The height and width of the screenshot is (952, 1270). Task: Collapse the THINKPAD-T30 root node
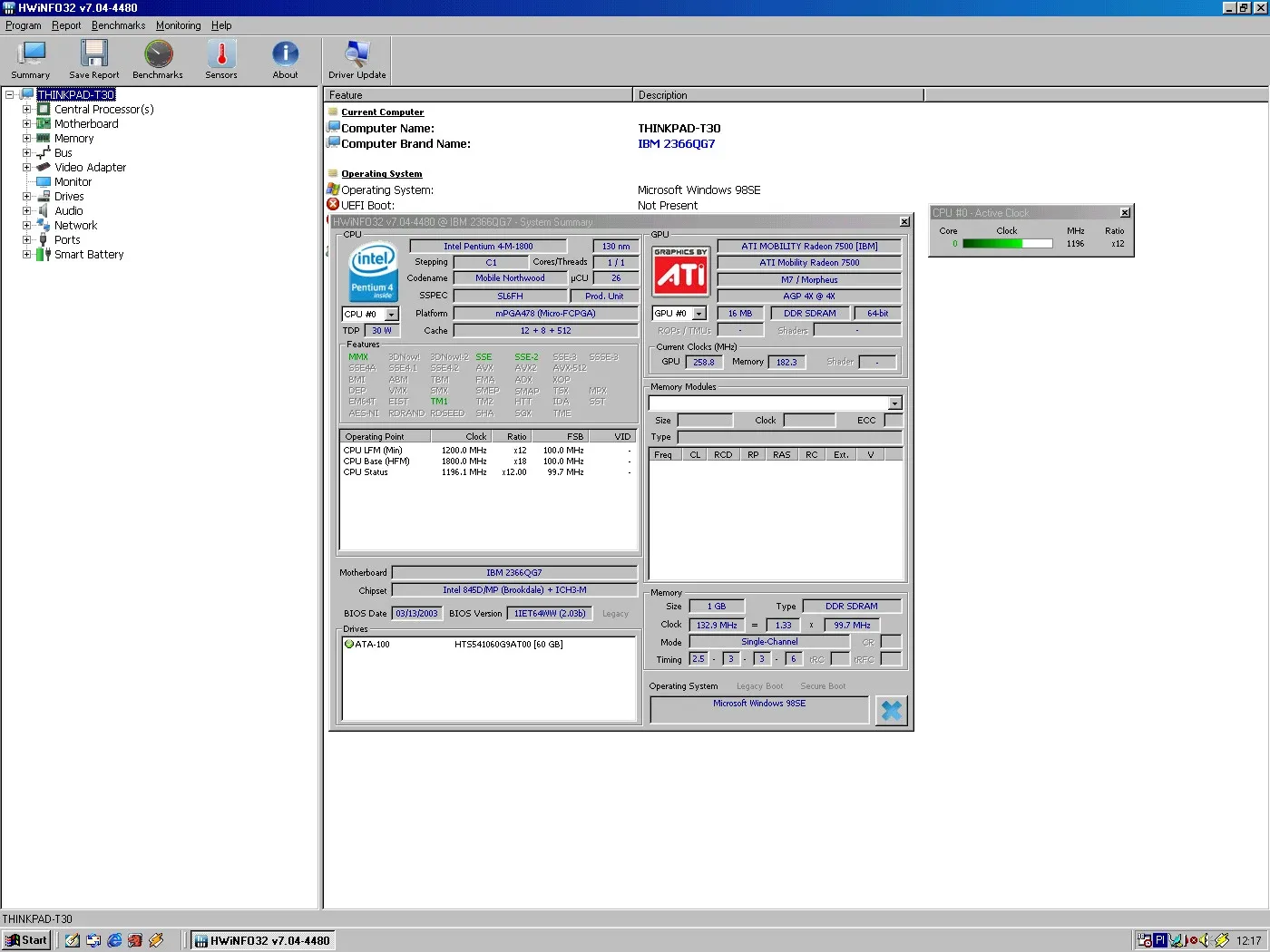(x=9, y=94)
